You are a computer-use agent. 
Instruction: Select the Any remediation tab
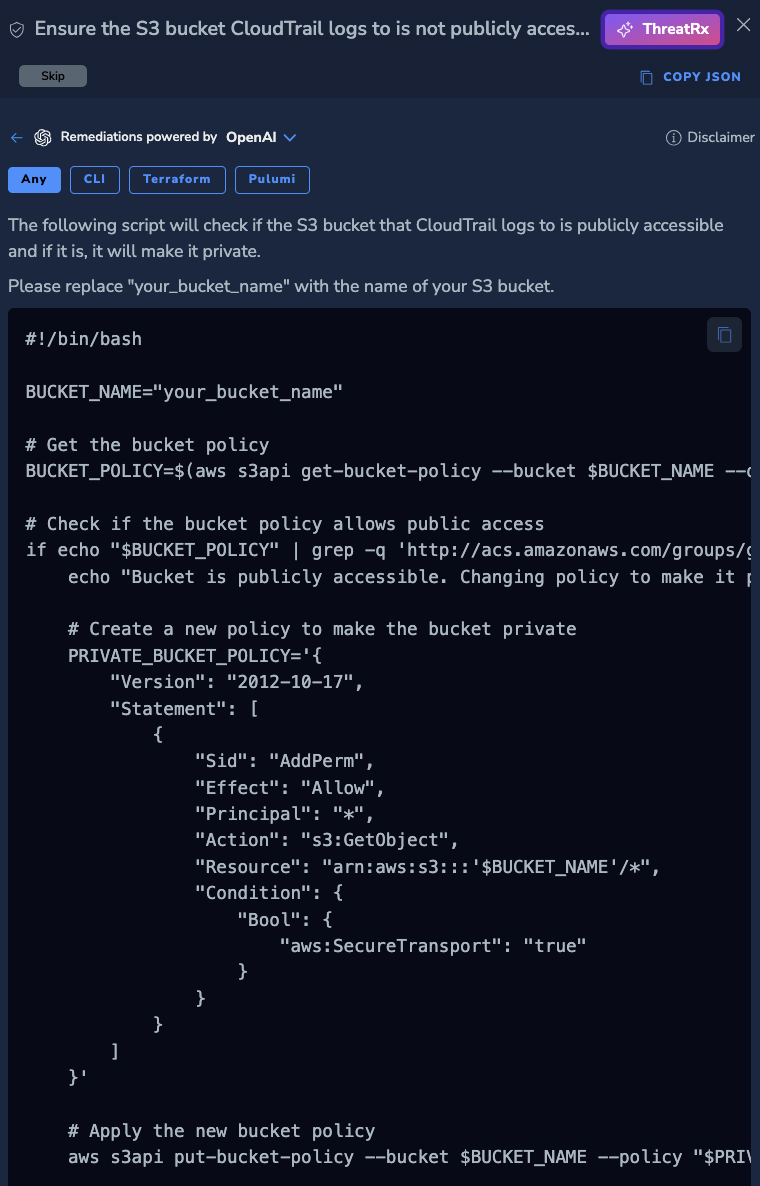coord(33,180)
